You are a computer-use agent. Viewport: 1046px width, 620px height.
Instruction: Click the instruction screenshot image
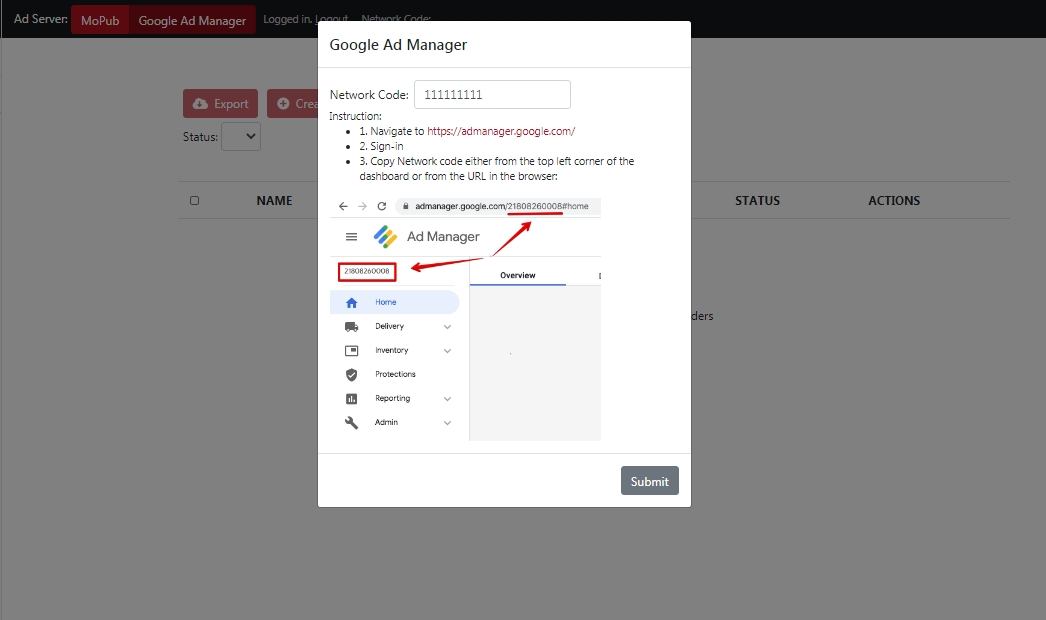pos(466,319)
